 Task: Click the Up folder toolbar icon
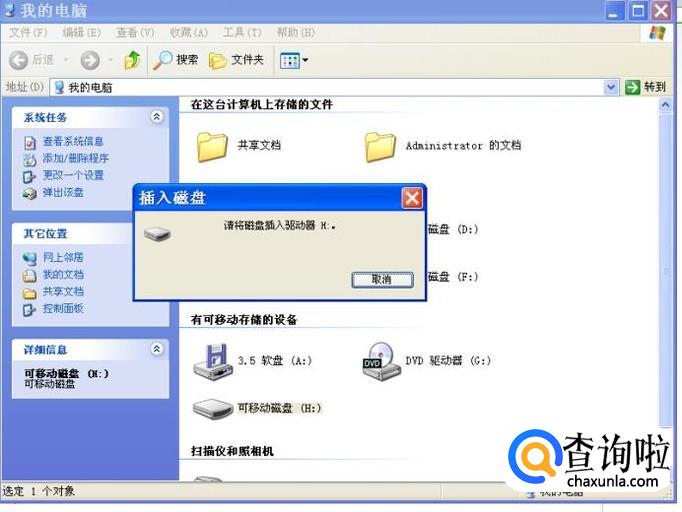pos(132,60)
